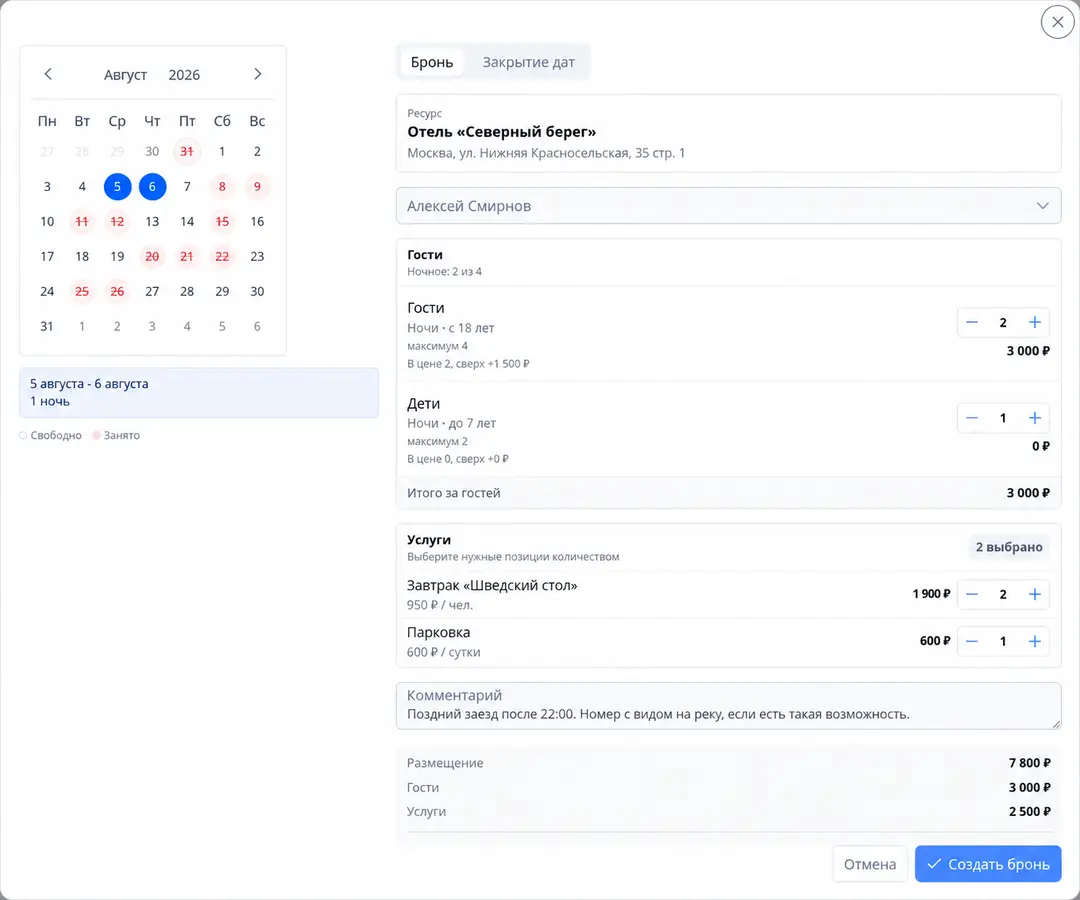Choose August 19 in the calendar

click(117, 257)
